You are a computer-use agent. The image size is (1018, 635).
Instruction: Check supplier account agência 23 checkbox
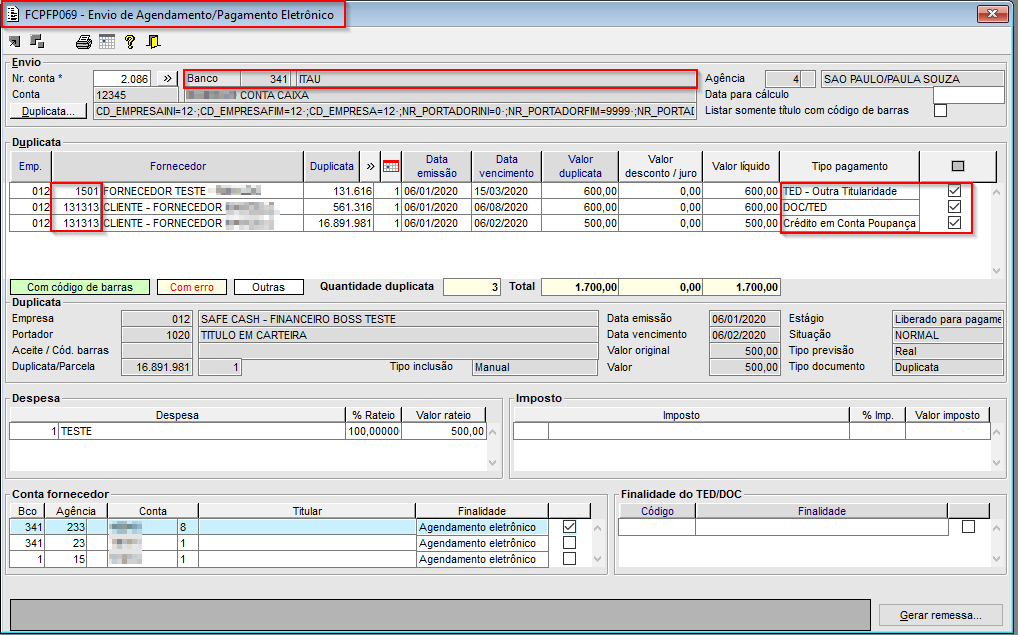[x=569, y=542]
